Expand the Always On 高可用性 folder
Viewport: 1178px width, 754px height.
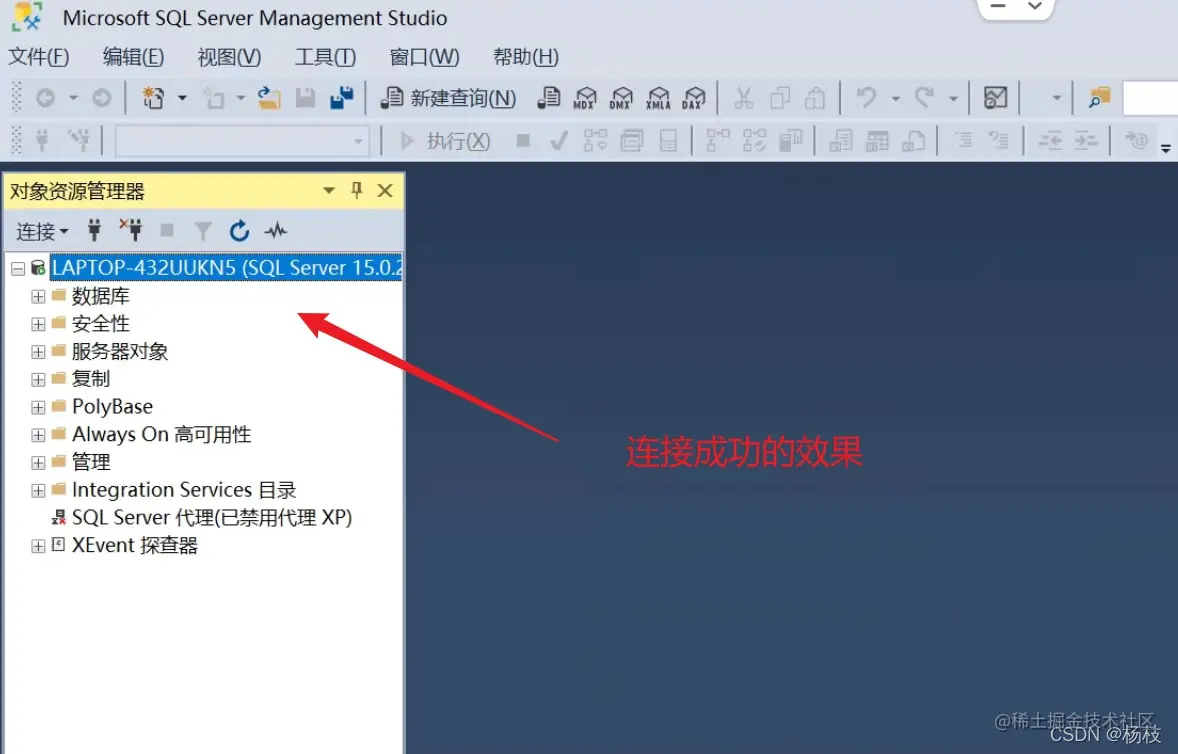[38, 435]
